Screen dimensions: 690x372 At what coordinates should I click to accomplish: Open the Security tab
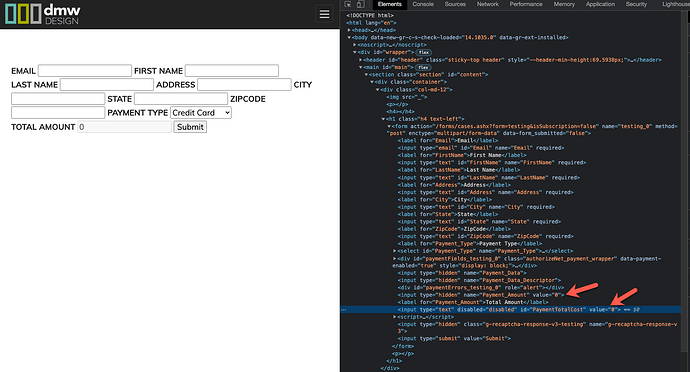point(636,4)
